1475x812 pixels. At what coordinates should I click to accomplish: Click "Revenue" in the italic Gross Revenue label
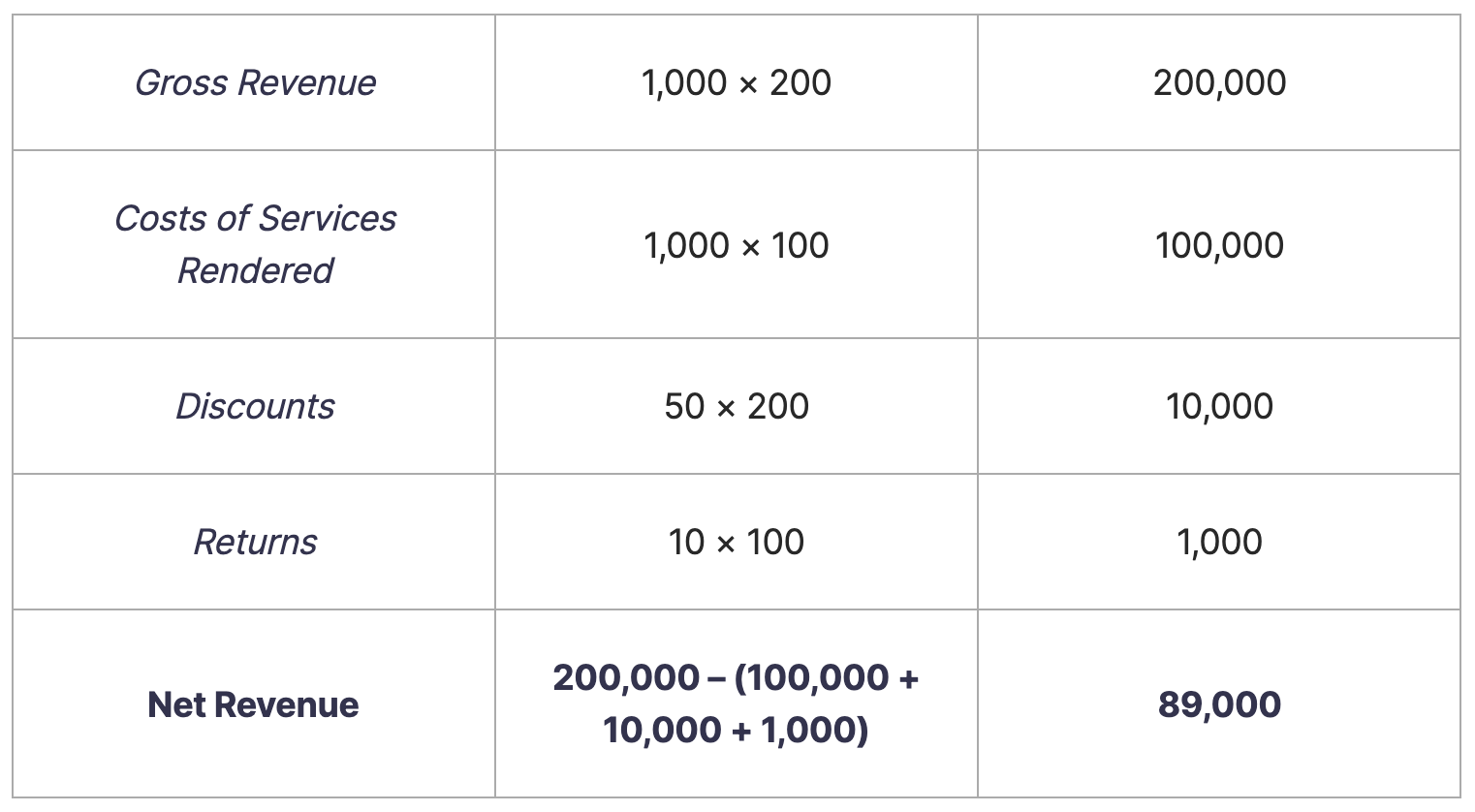tap(307, 83)
